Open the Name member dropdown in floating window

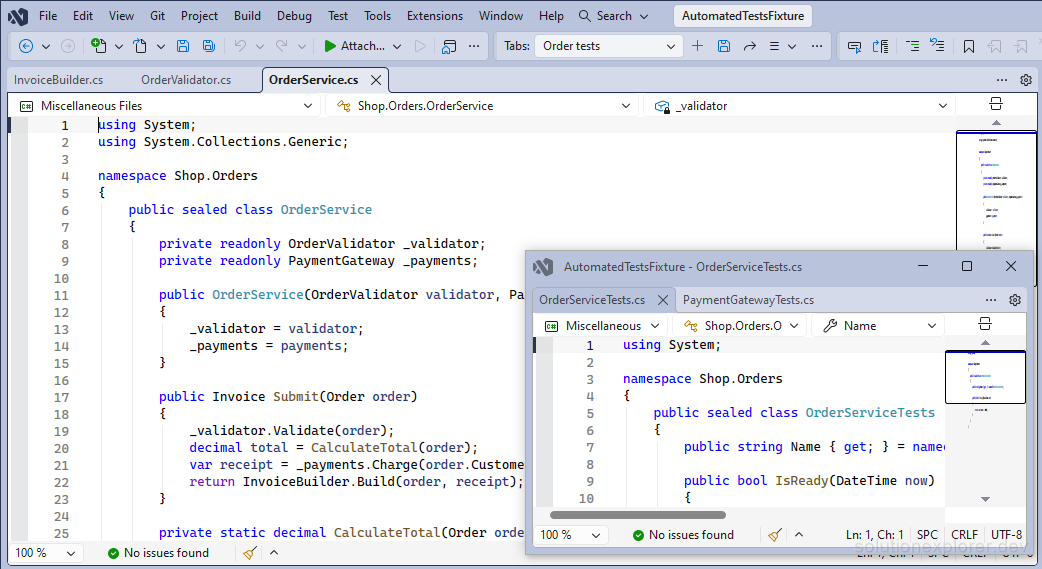point(879,326)
